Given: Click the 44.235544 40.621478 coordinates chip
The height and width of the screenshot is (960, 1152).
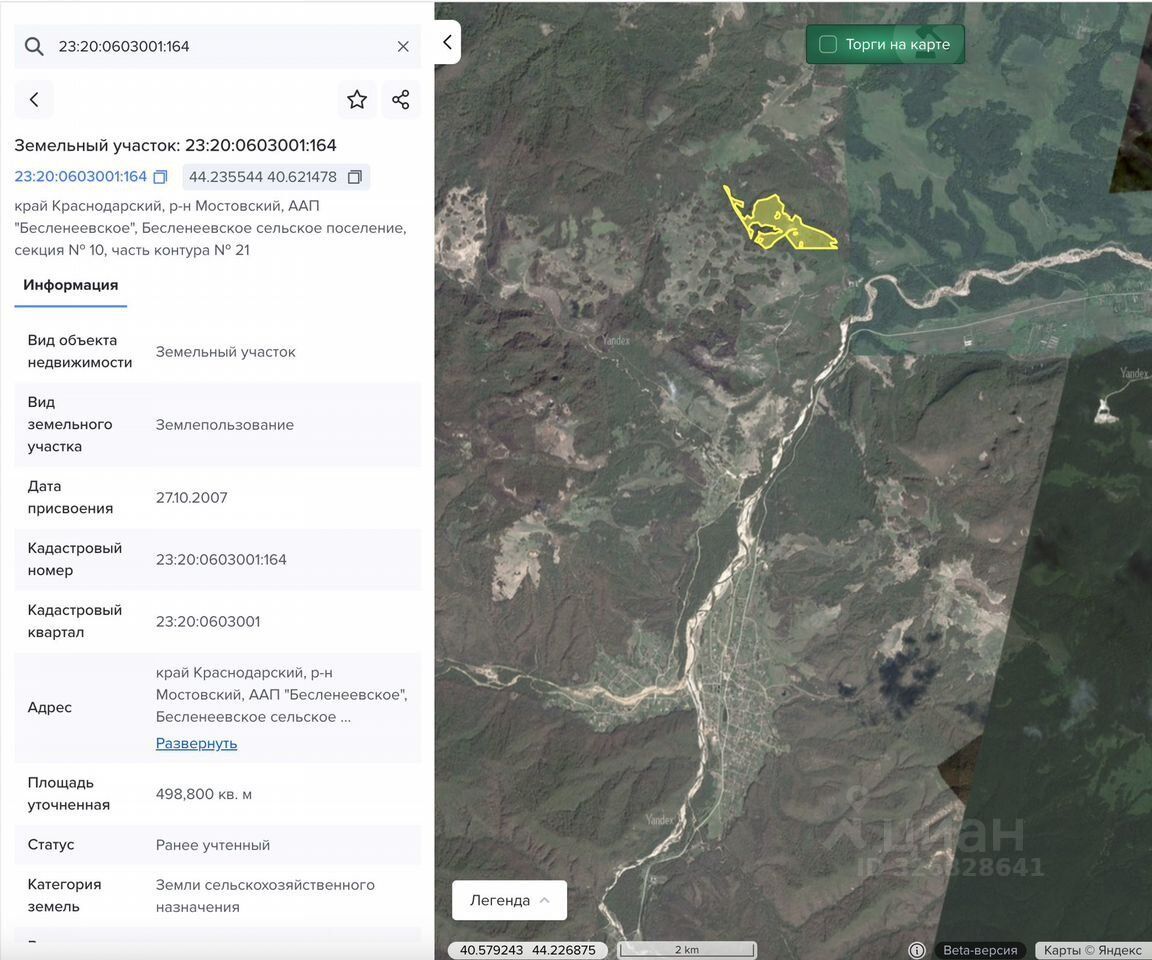Looking at the screenshot, I should click(x=276, y=177).
